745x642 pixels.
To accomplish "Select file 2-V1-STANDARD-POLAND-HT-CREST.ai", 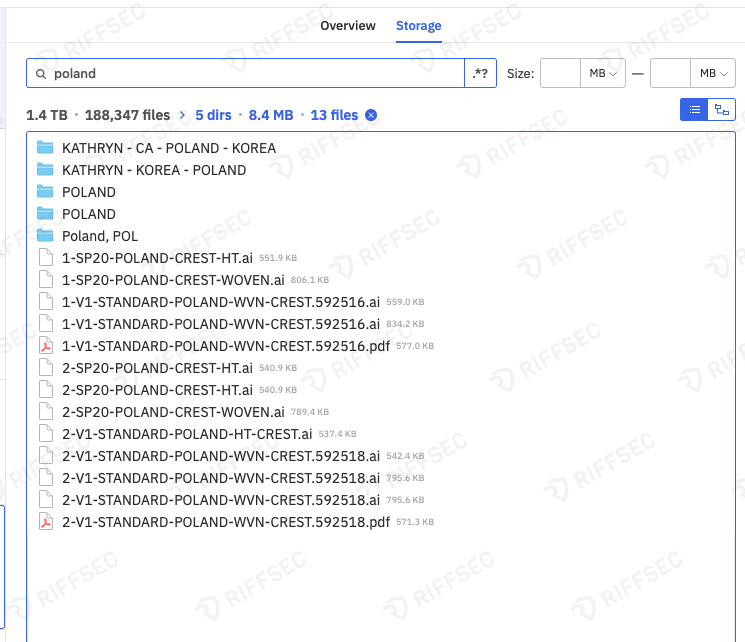I will point(187,434).
